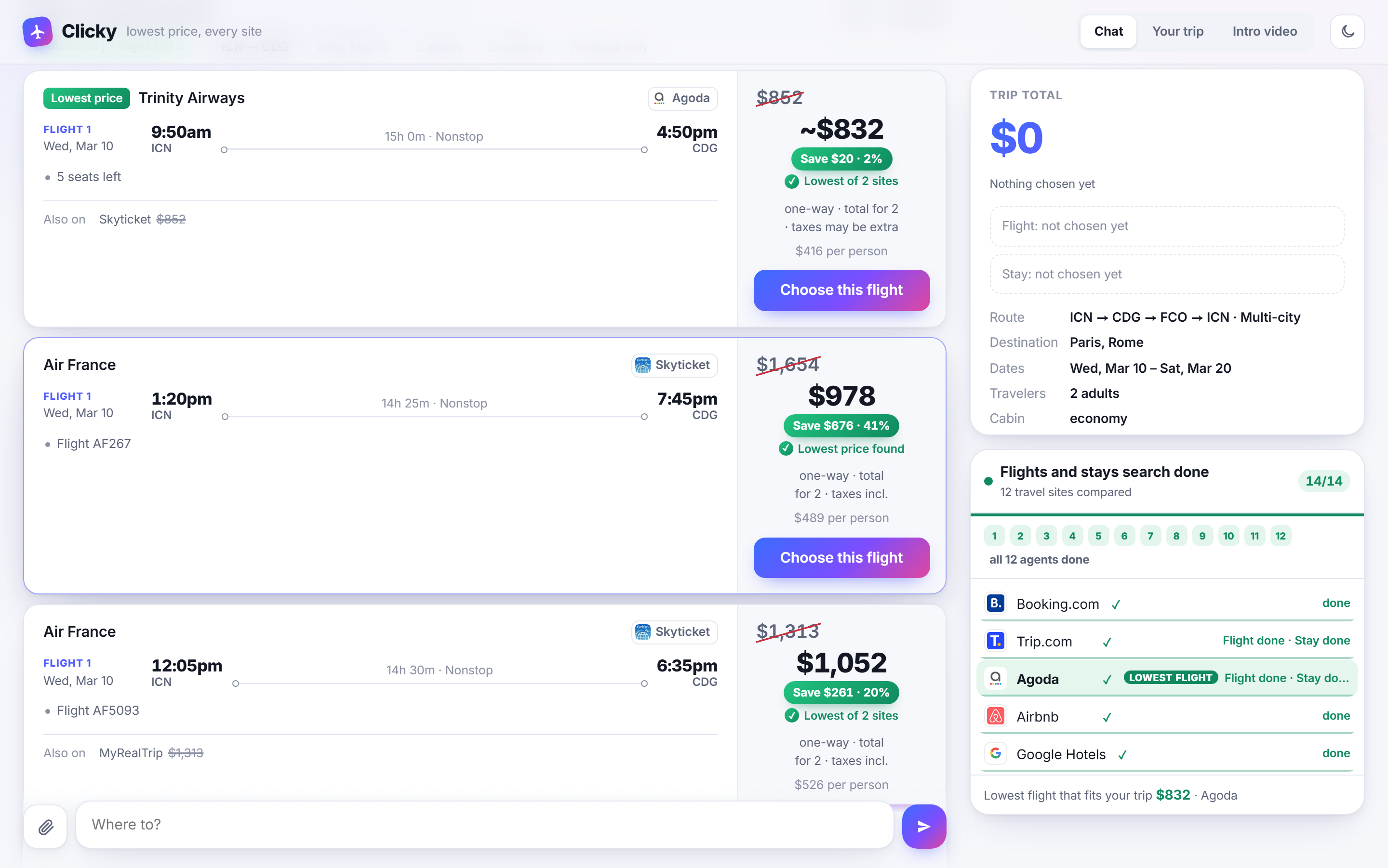Click the Google Hotels checkmark icon
Screen dimensions: 1388x868
click(1122, 754)
